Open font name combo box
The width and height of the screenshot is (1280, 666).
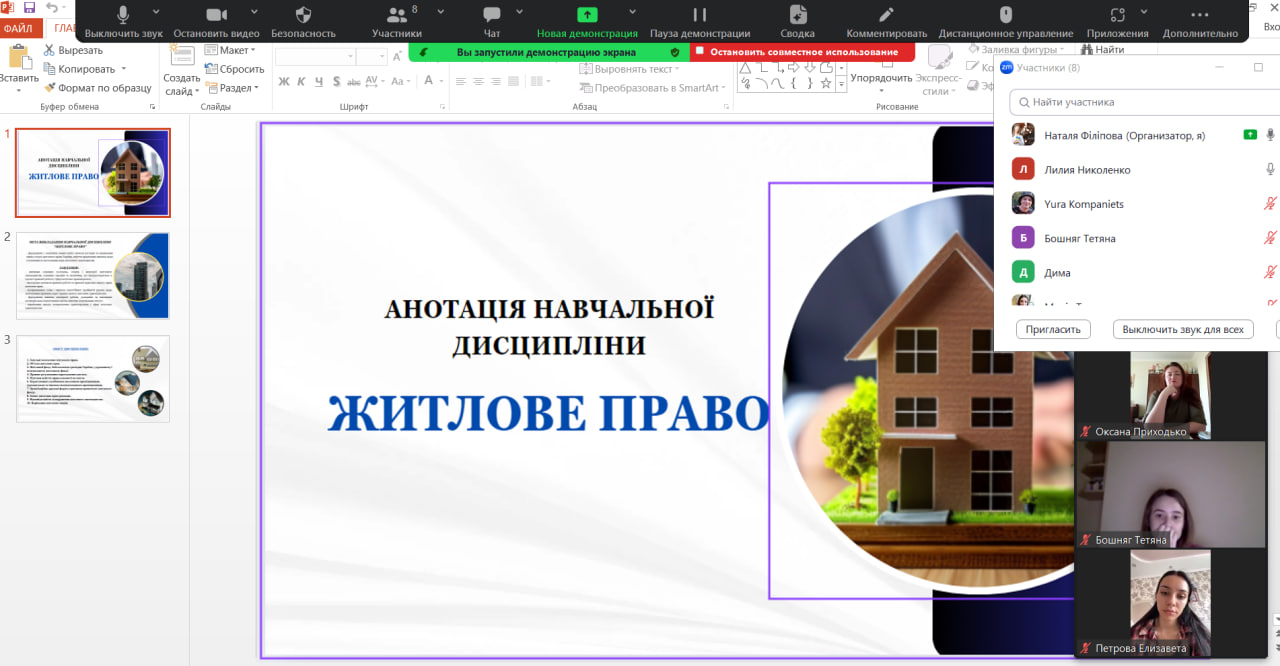click(x=315, y=56)
